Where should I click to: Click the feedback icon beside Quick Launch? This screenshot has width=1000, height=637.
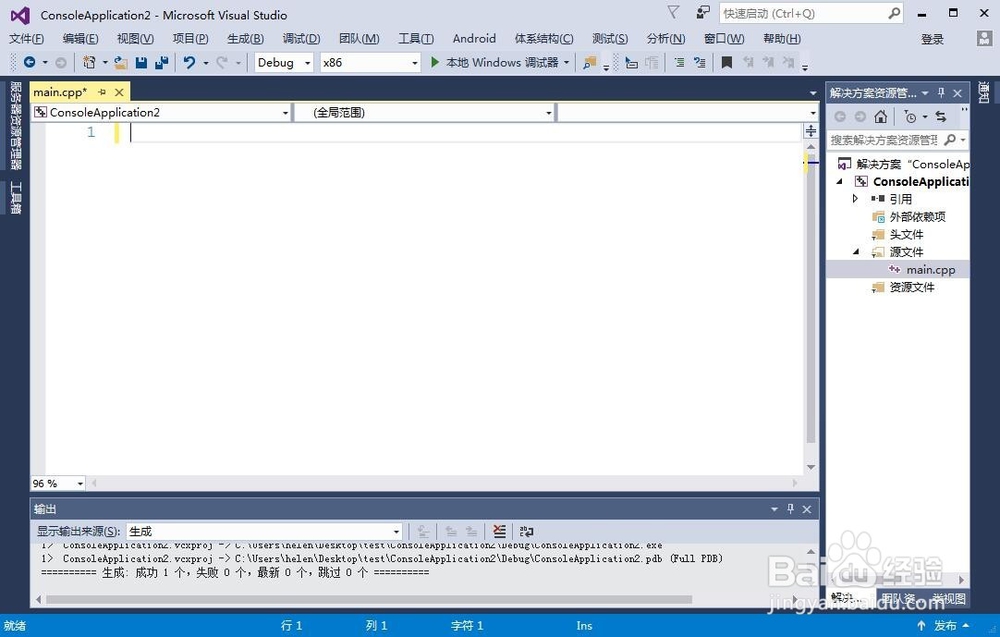703,13
